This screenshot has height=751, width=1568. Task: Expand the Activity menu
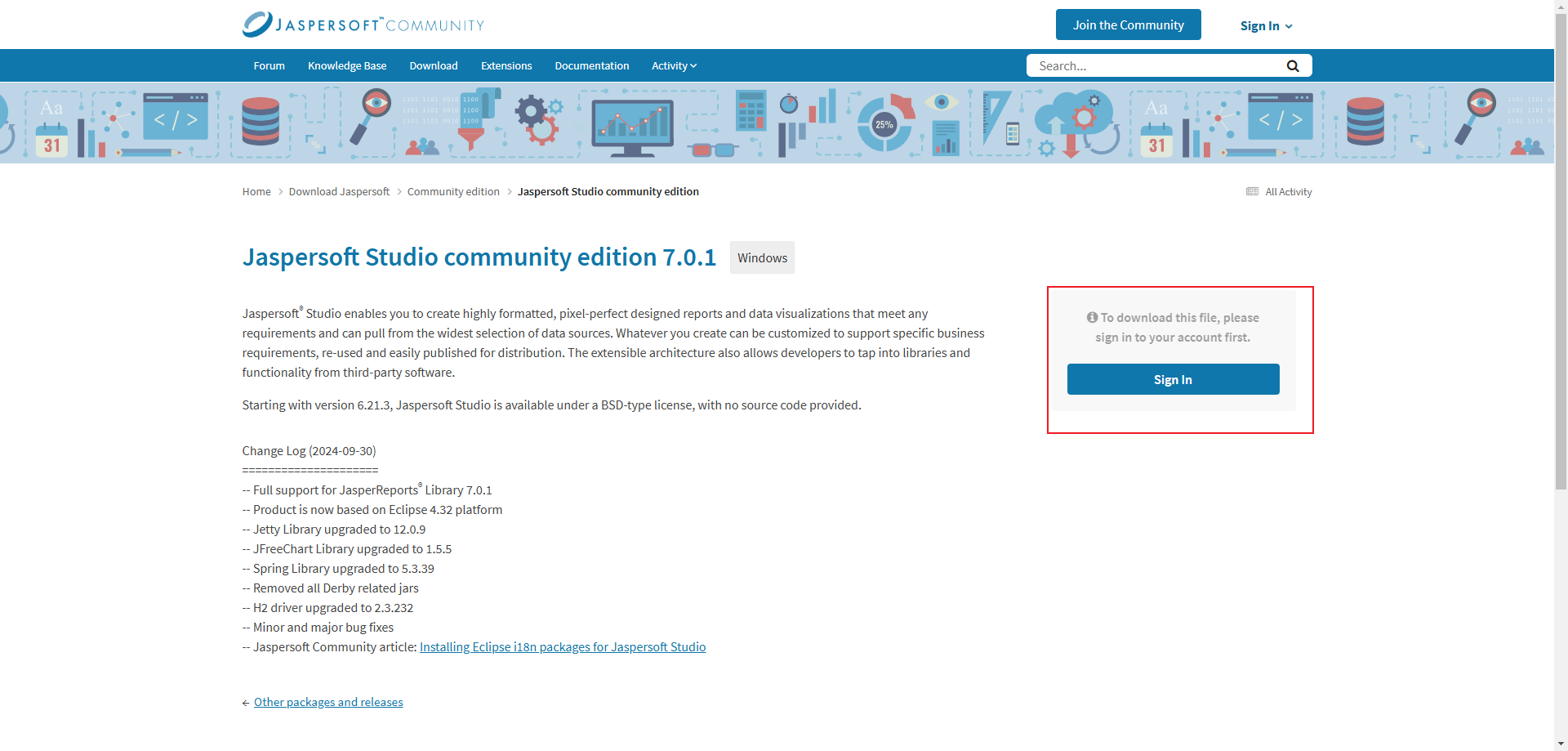click(x=674, y=66)
